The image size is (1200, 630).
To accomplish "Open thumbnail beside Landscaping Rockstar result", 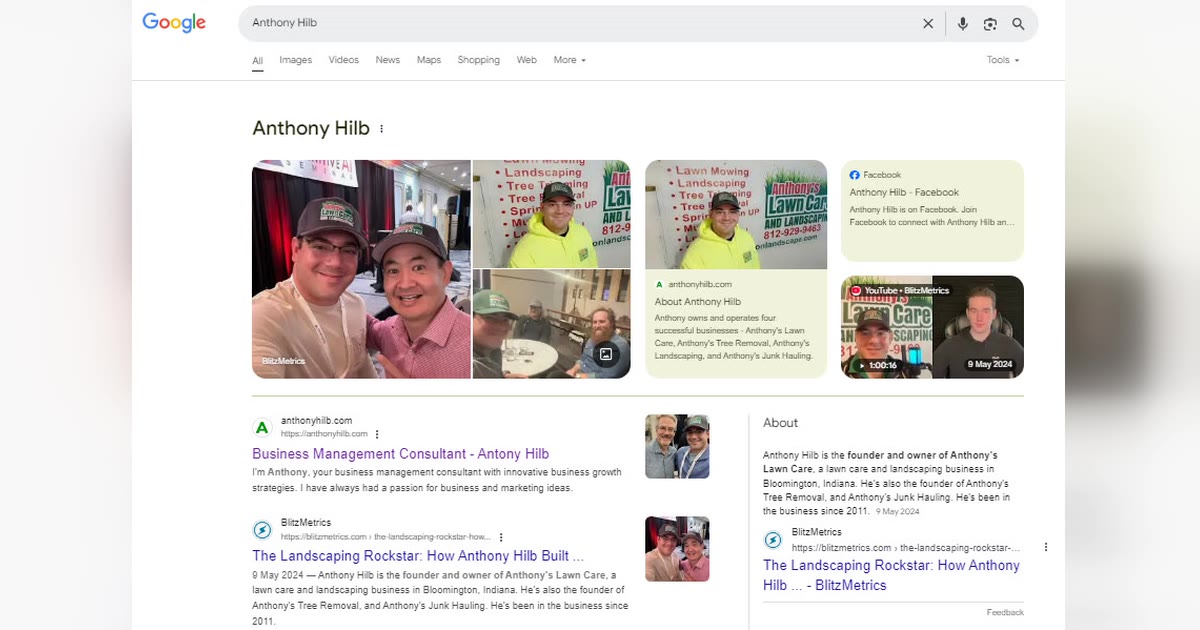I will [677, 549].
